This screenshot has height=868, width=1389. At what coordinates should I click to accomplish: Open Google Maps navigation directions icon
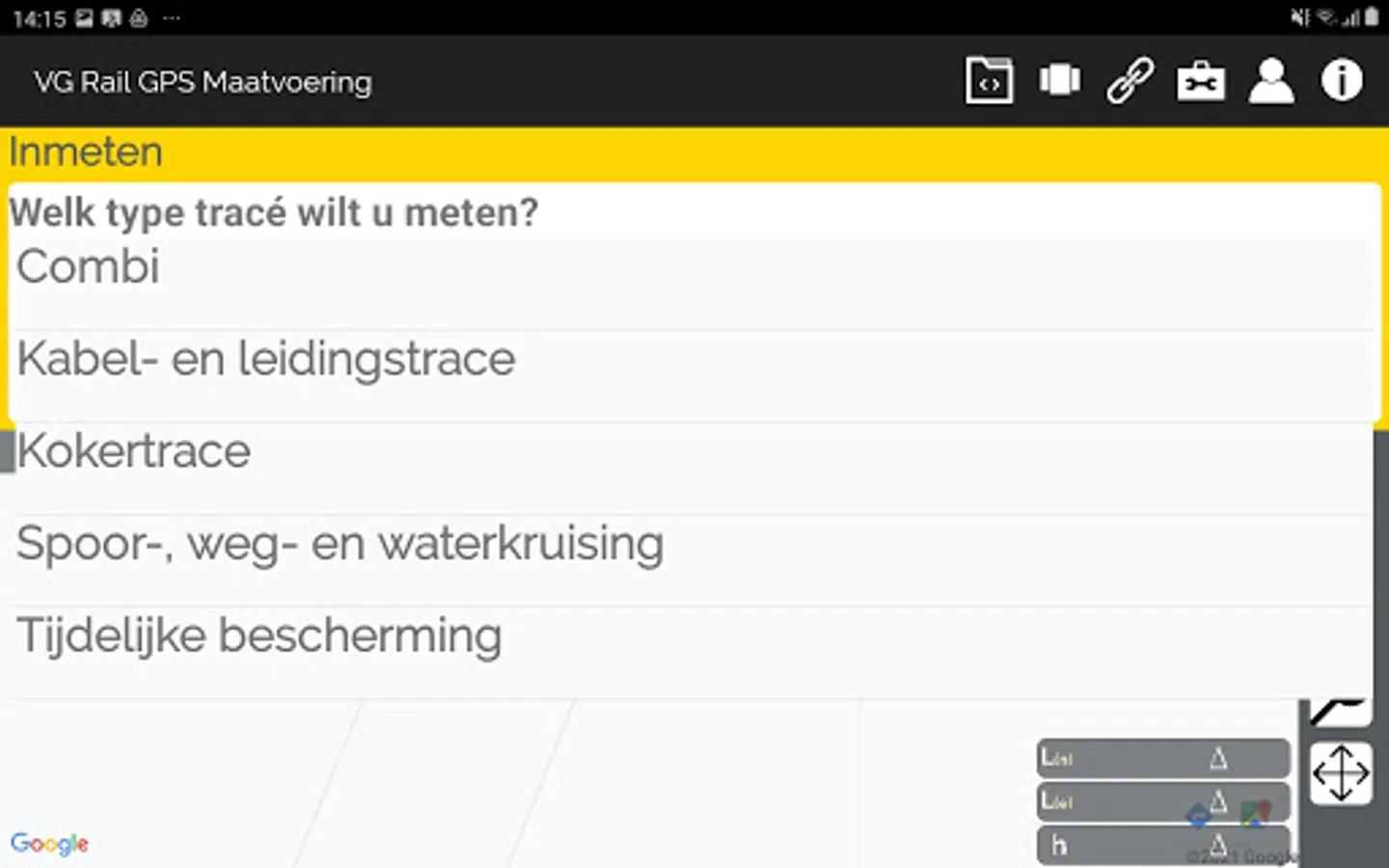point(1199,816)
